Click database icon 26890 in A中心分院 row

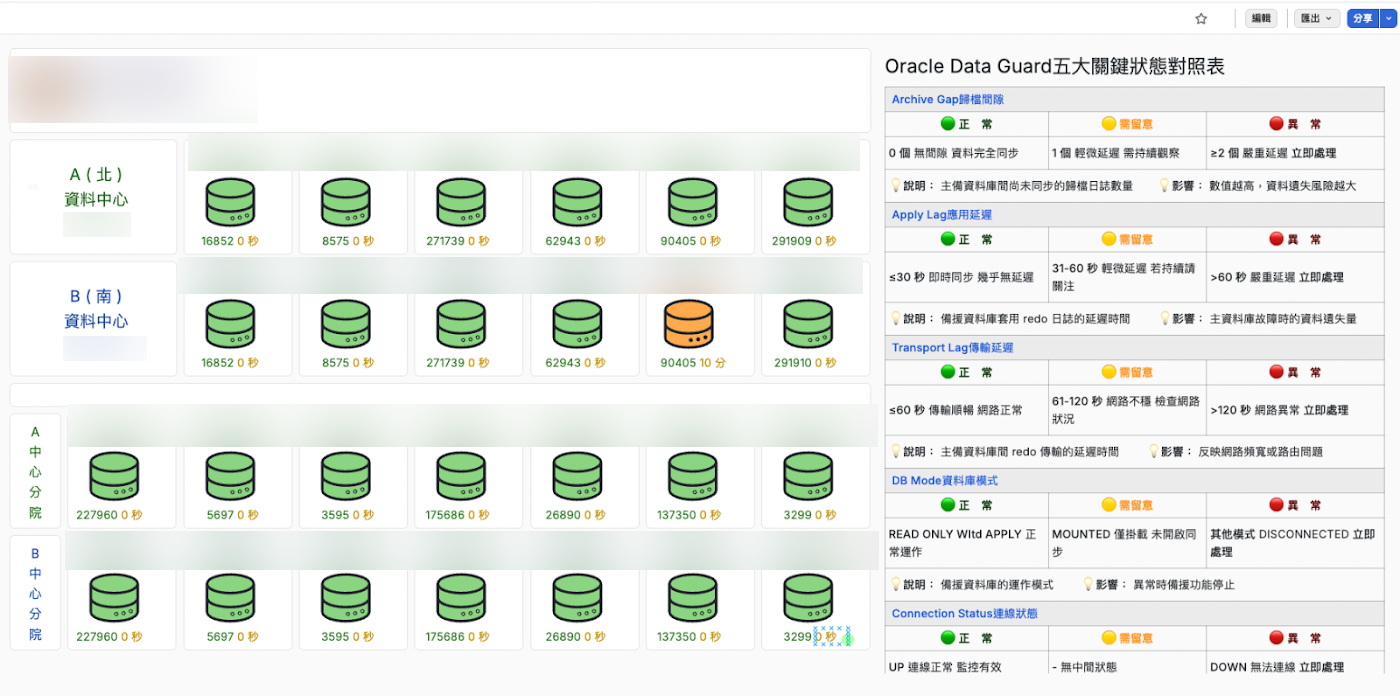click(x=577, y=477)
